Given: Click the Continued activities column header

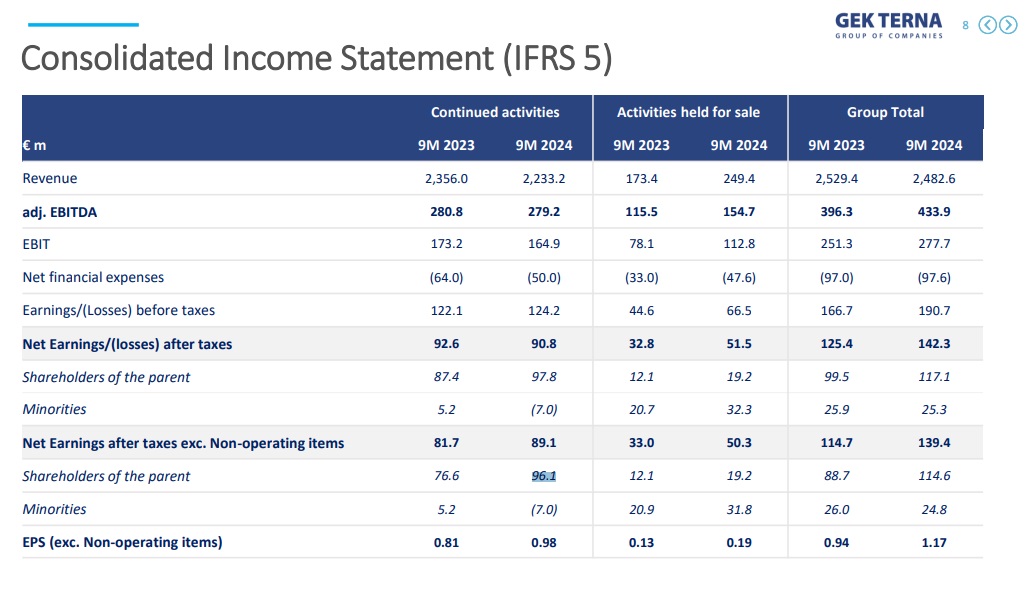Looking at the screenshot, I should [x=495, y=112].
